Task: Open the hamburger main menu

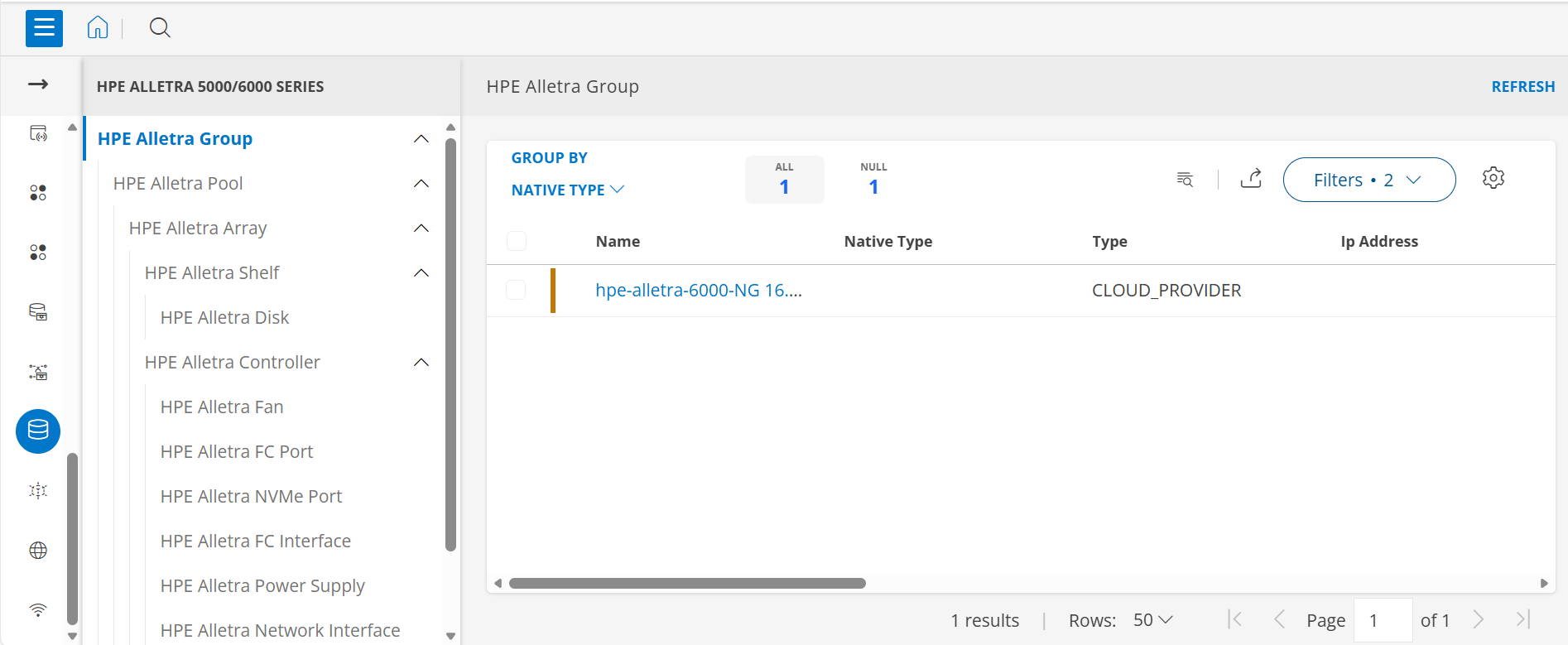Action: pos(44,28)
